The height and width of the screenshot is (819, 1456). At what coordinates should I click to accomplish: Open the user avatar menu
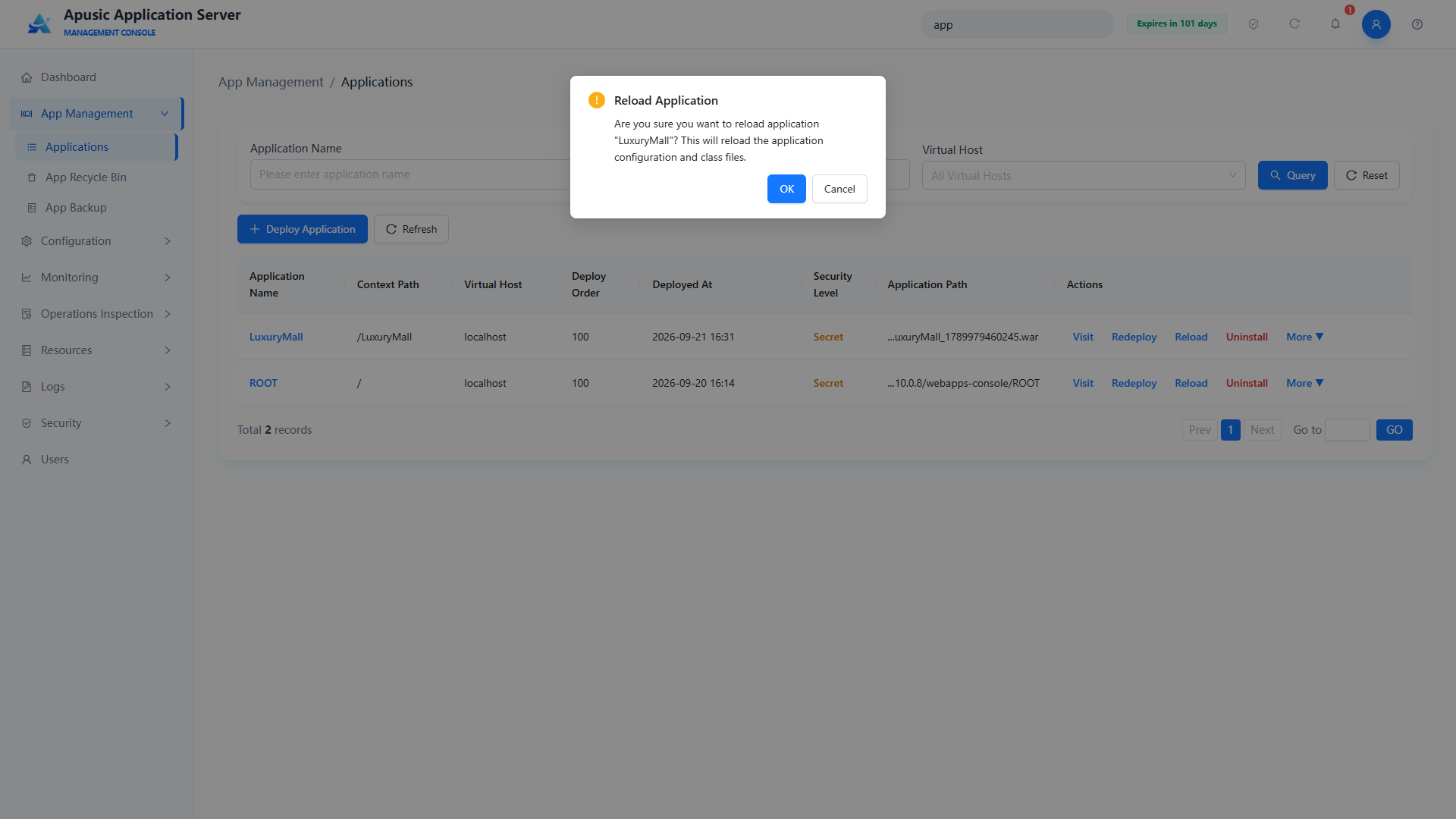pyautogui.click(x=1376, y=24)
